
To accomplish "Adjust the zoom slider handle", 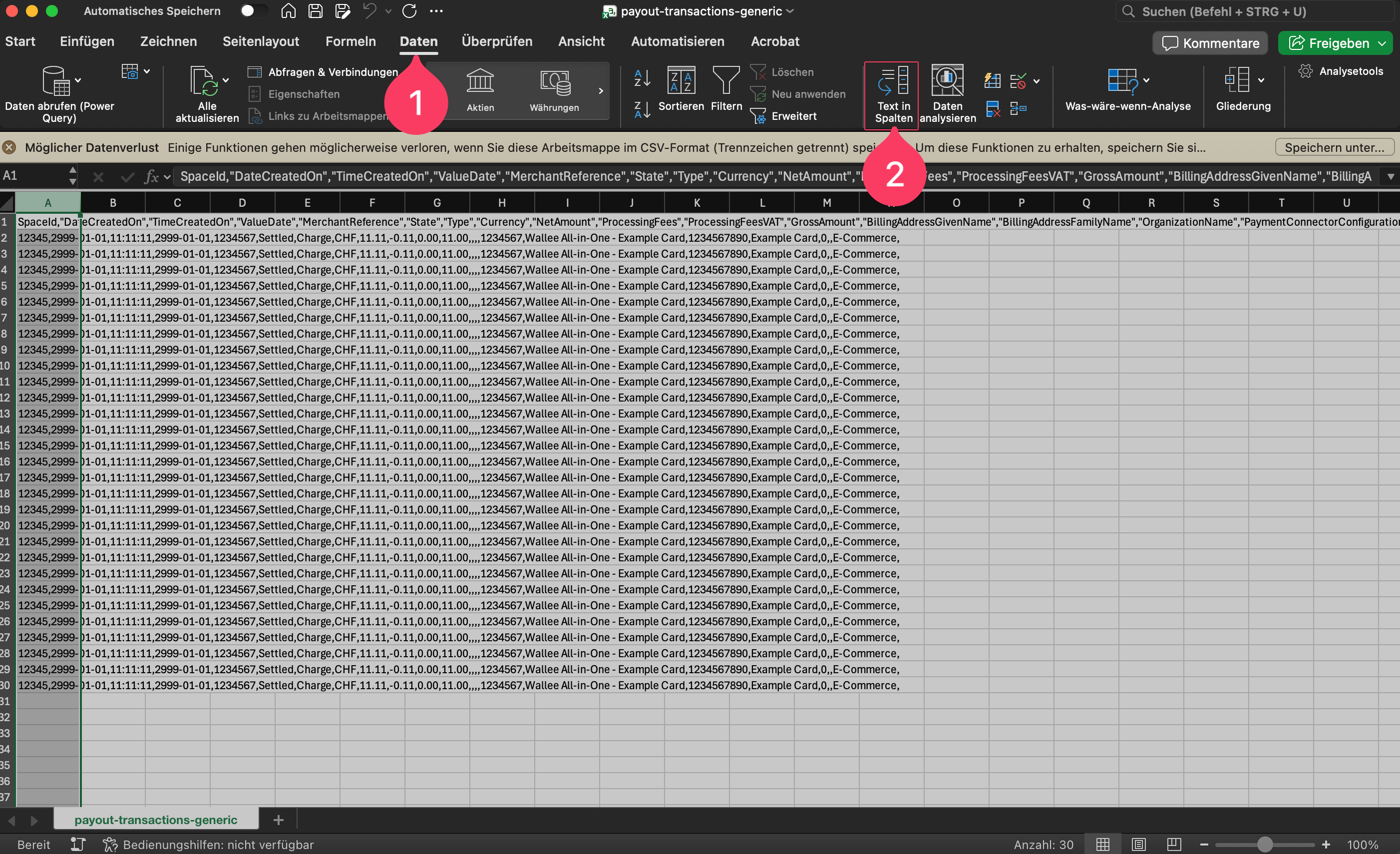I will pyautogui.click(x=1264, y=845).
